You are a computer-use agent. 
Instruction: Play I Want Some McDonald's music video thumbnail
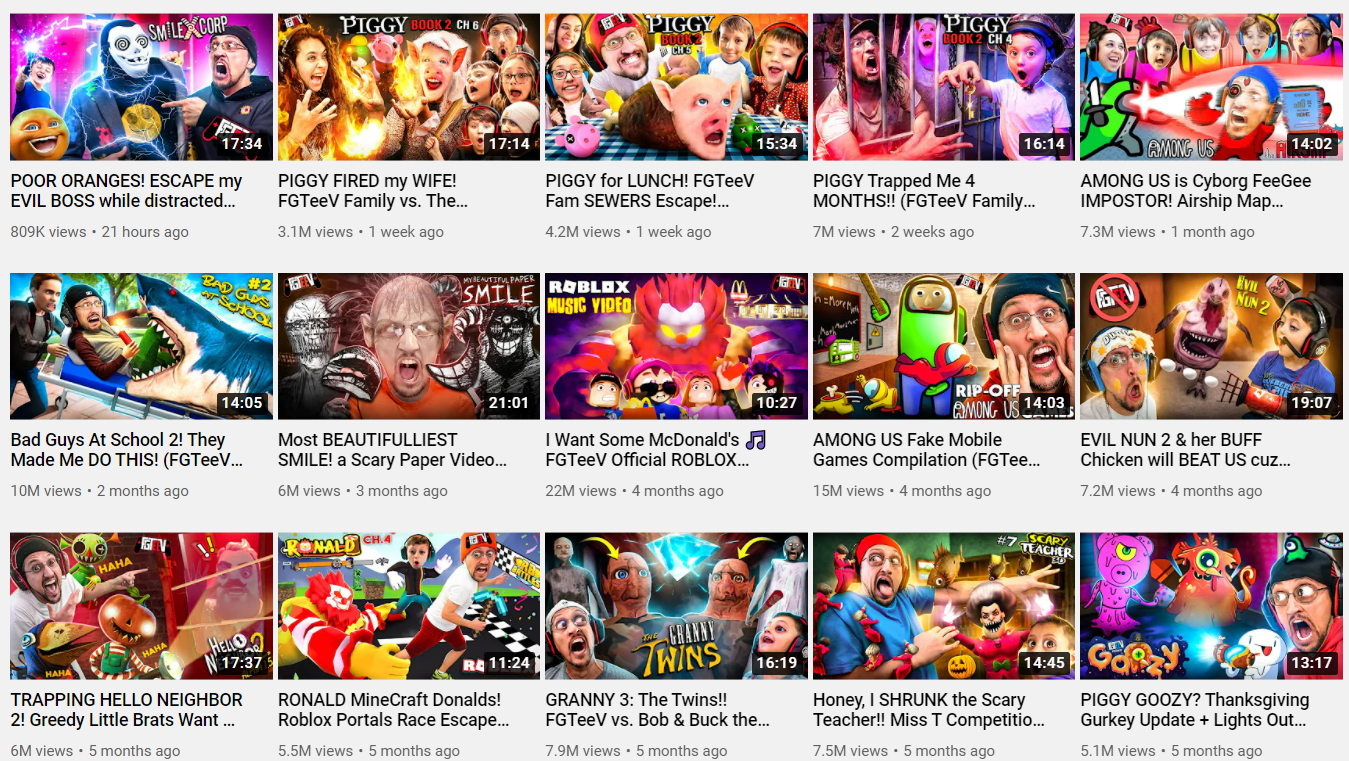(676, 346)
